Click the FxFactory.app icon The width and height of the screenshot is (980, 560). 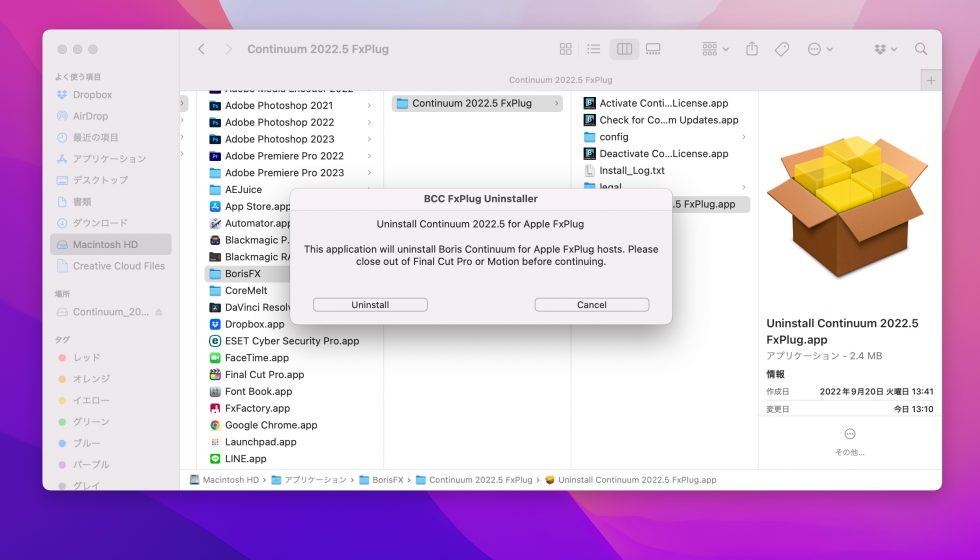point(215,408)
